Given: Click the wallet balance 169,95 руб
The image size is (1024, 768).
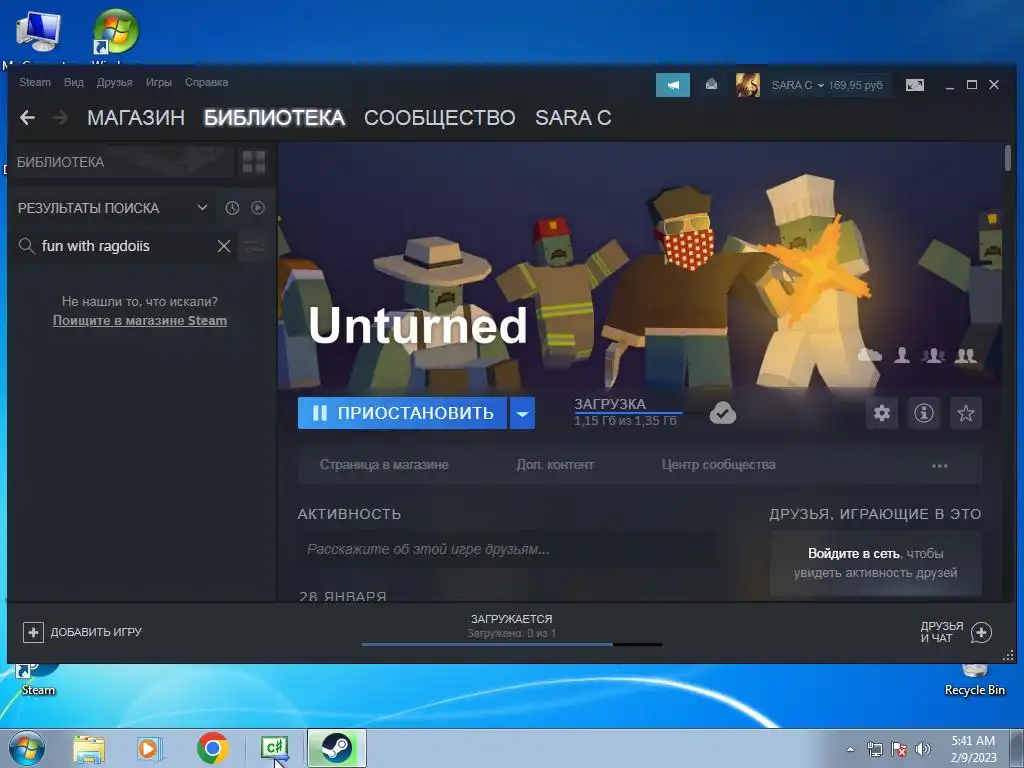Looking at the screenshot, I should 856,86.
